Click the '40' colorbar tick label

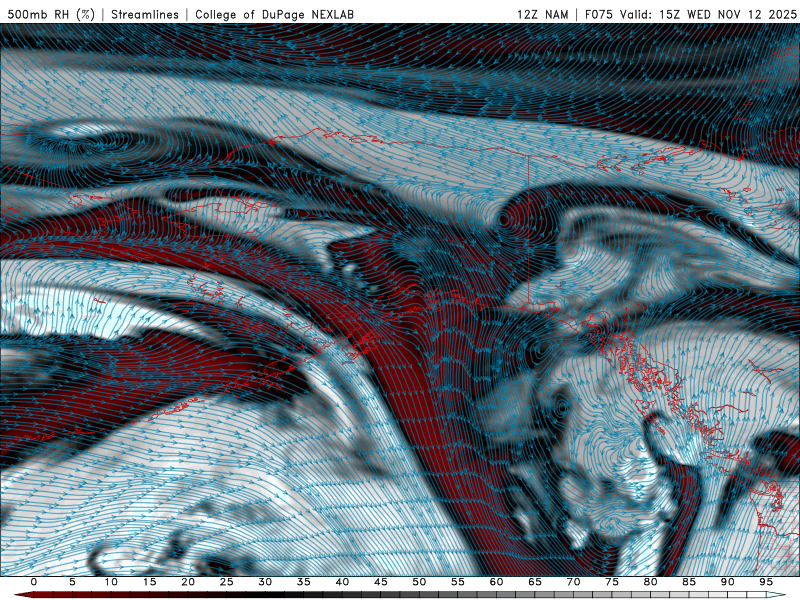(342, 582)
